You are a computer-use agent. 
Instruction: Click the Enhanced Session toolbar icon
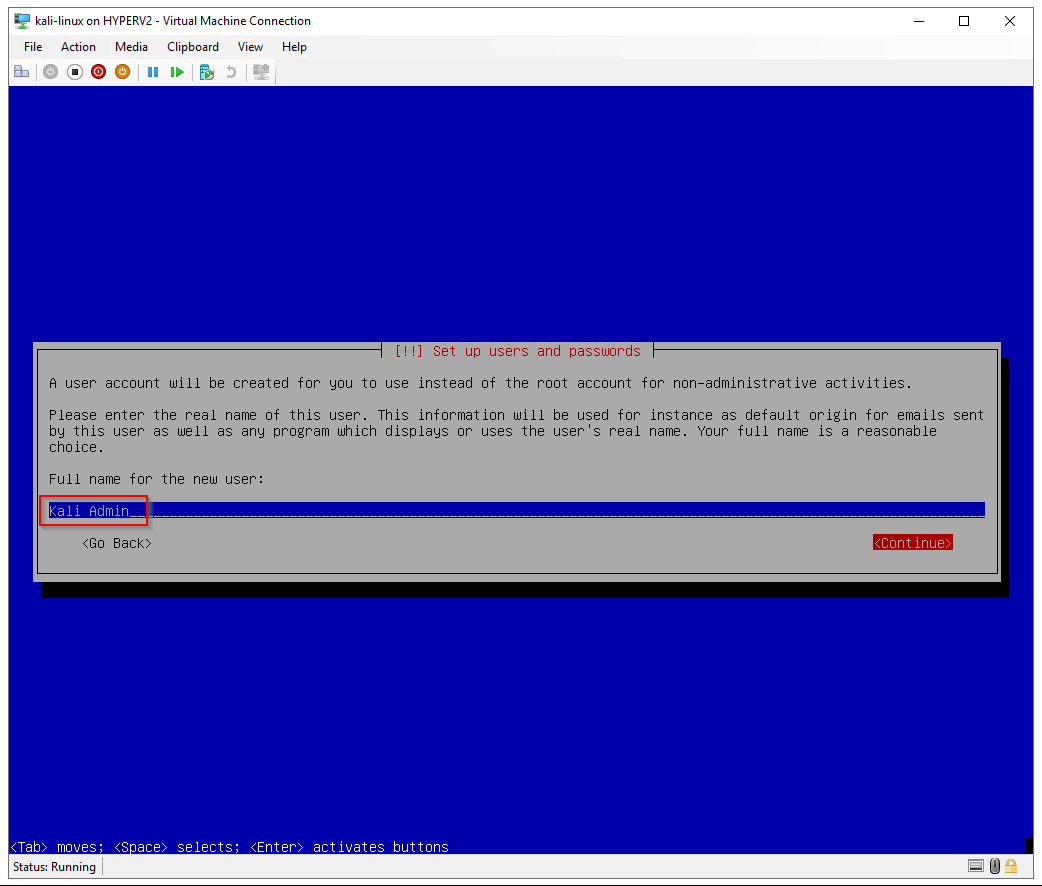[x=261, y=72]
